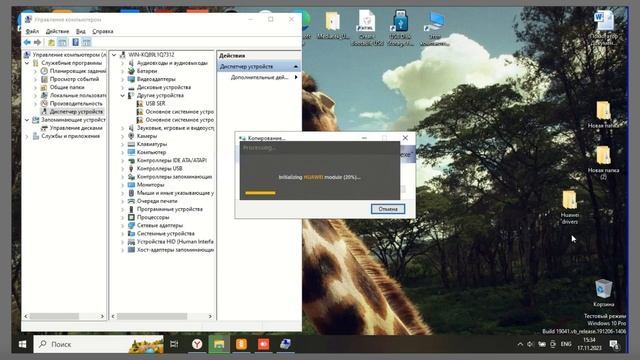Close the Копирование dialog
Screen dimensions: 640x360
click(405, 138)
